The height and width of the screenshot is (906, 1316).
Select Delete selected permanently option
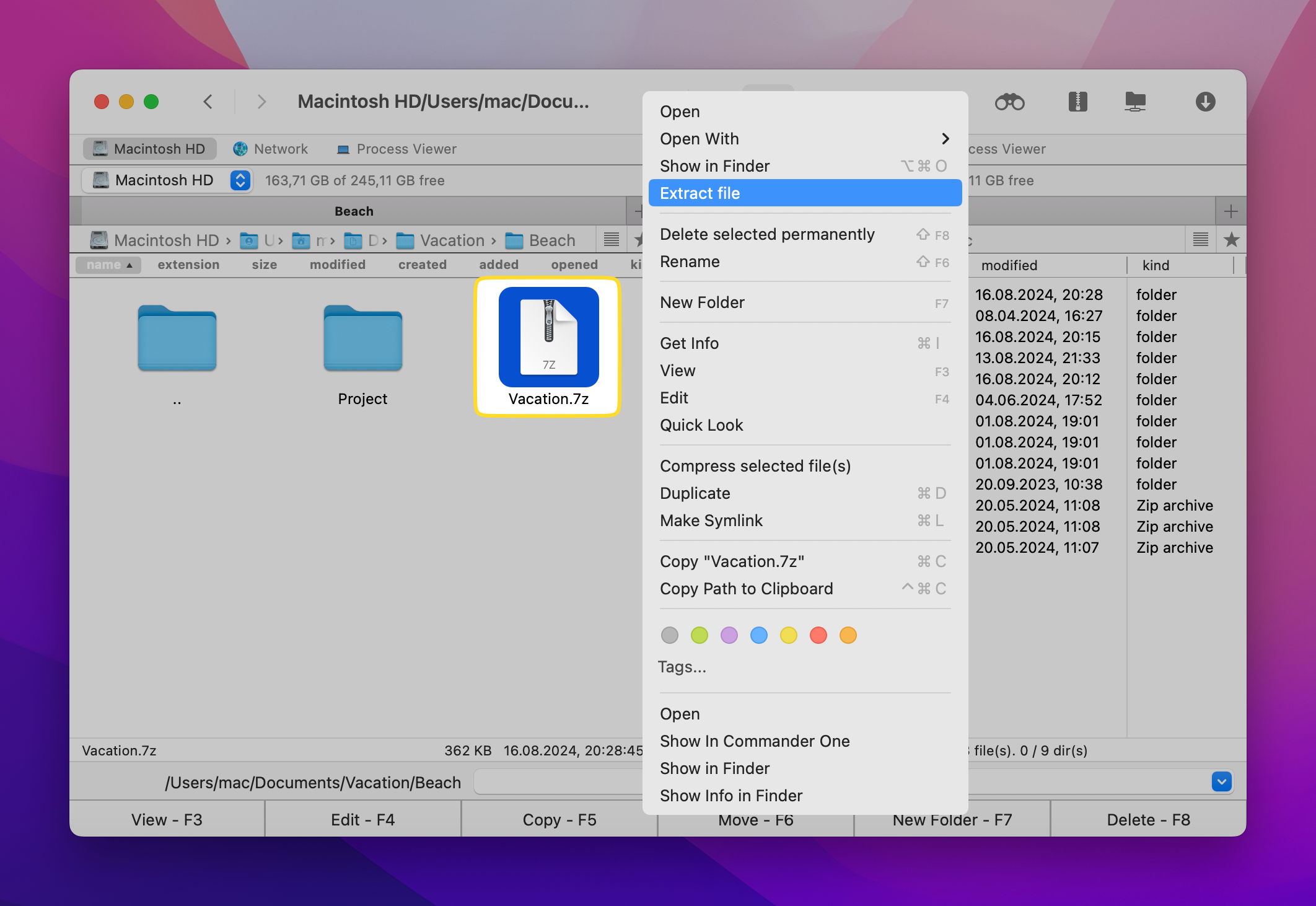[x=766, y=234]
